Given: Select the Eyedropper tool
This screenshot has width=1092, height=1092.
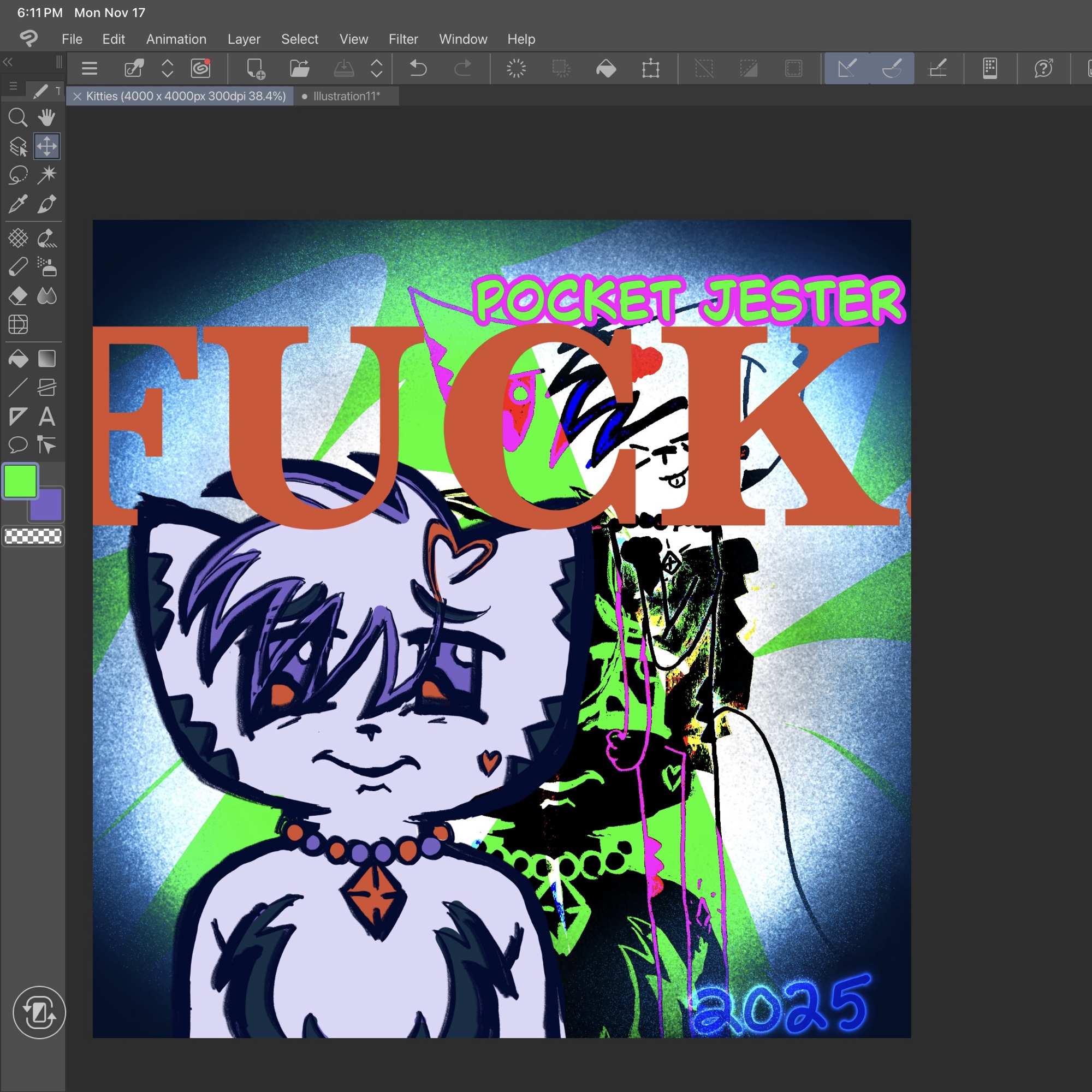Looking at the screenshot, I should coord(17,204).
